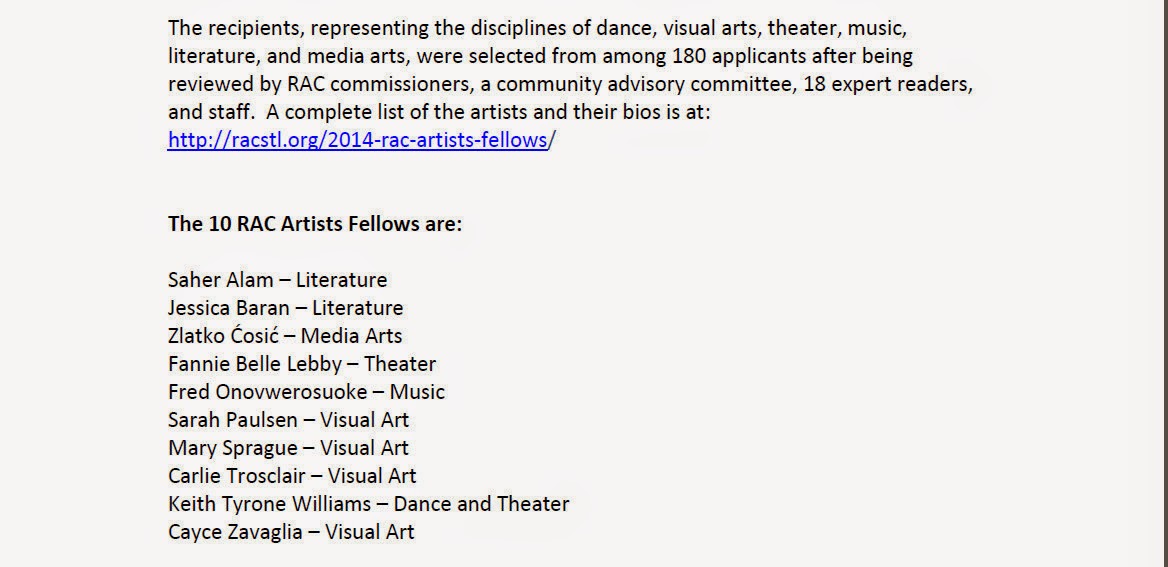Click the line Fannie Belle Lebby – Theater
Image resolution: width=1168 pixels, height=567 pixels.
(302, 364)
